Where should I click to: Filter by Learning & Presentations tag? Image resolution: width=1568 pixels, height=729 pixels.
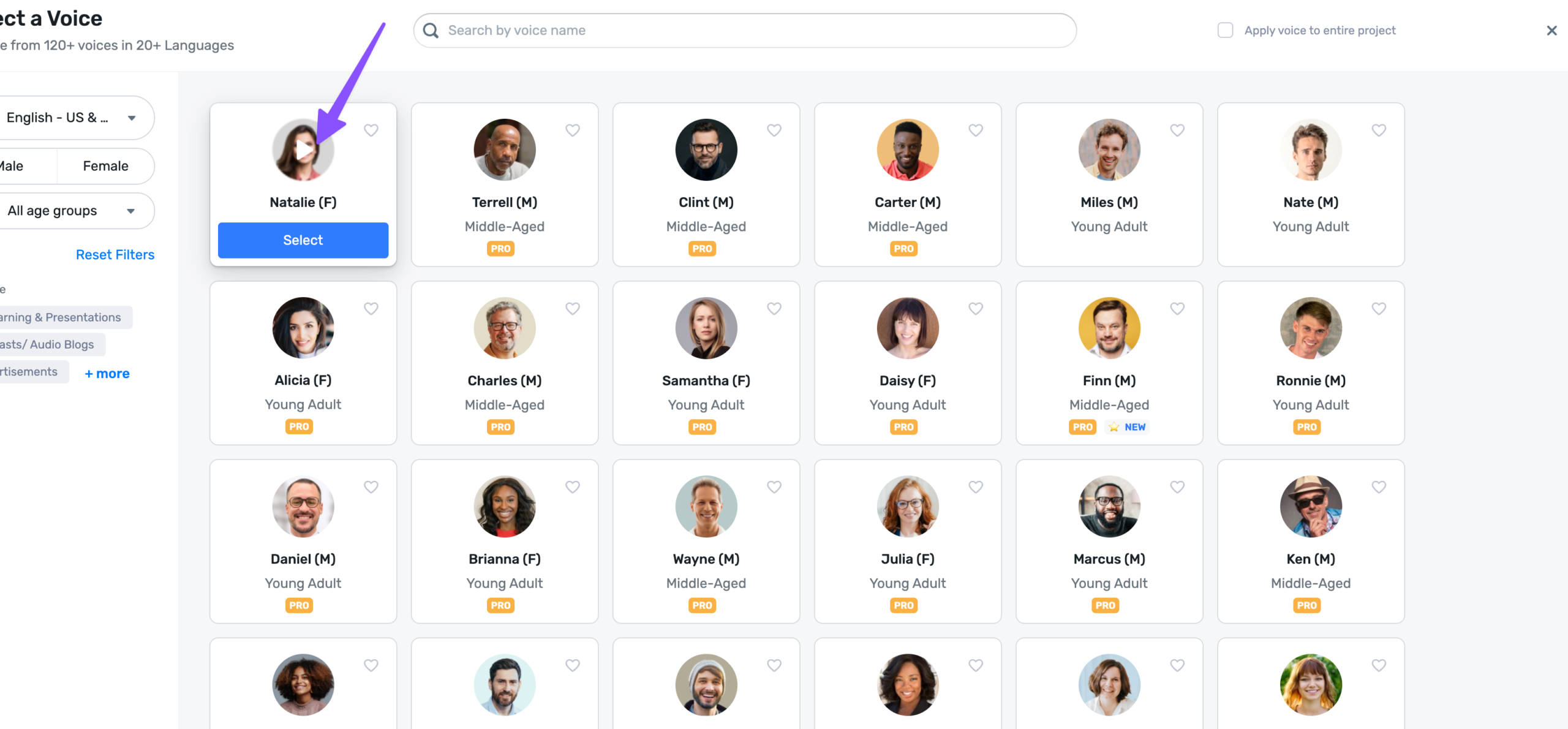click(x=60, y=317)
